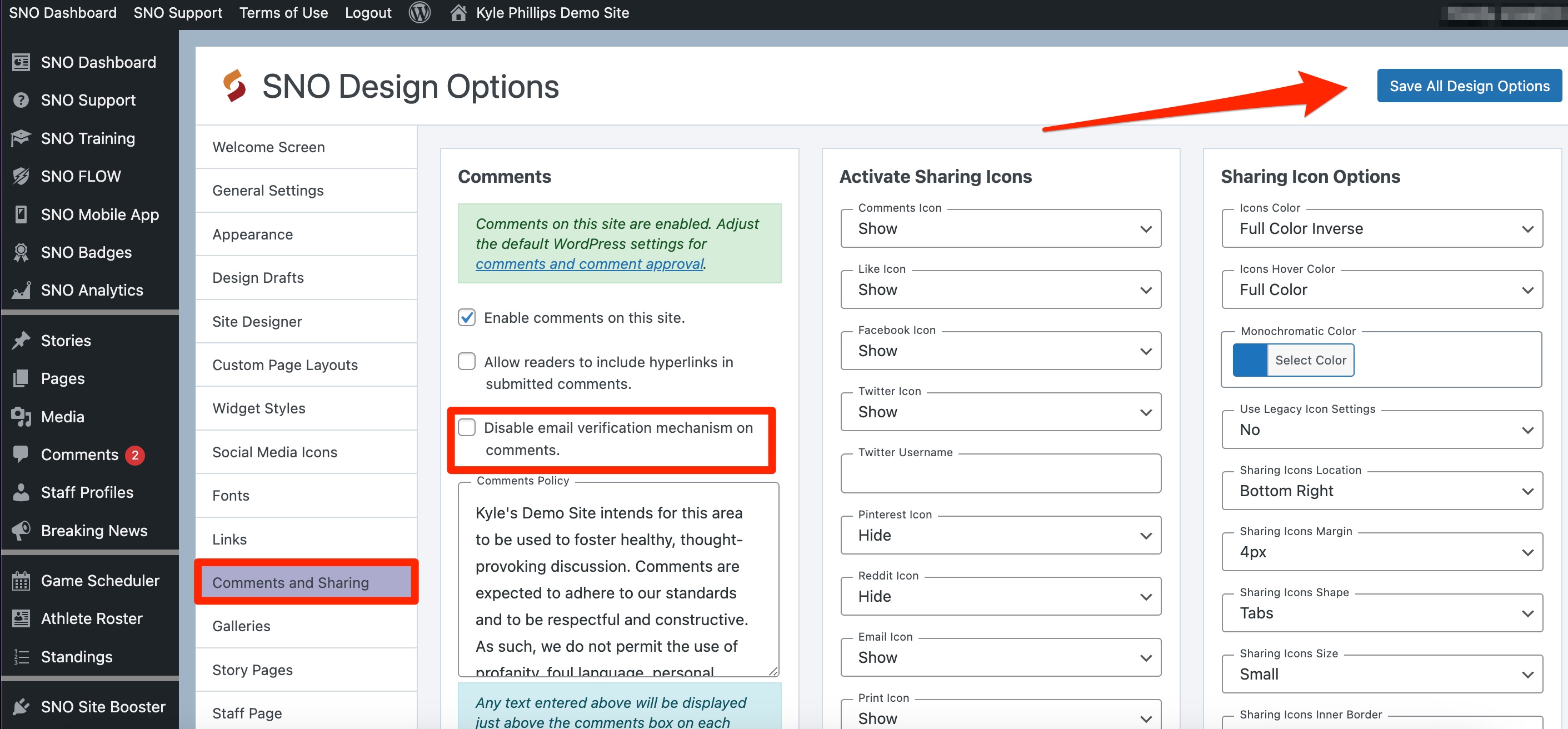The width and height of the screenshot is (1568, 729).
Task: Open the Sharing Icons Size dropdown
Action: [x=1382, y=674]
